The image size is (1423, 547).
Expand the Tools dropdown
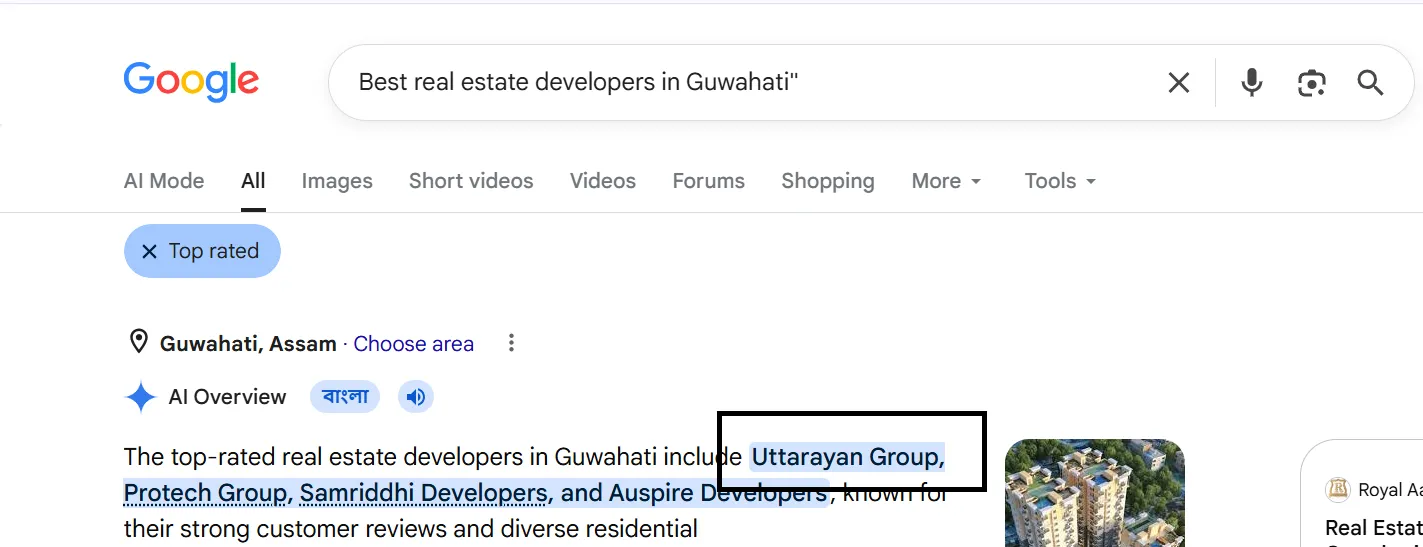pos(1060,181)
